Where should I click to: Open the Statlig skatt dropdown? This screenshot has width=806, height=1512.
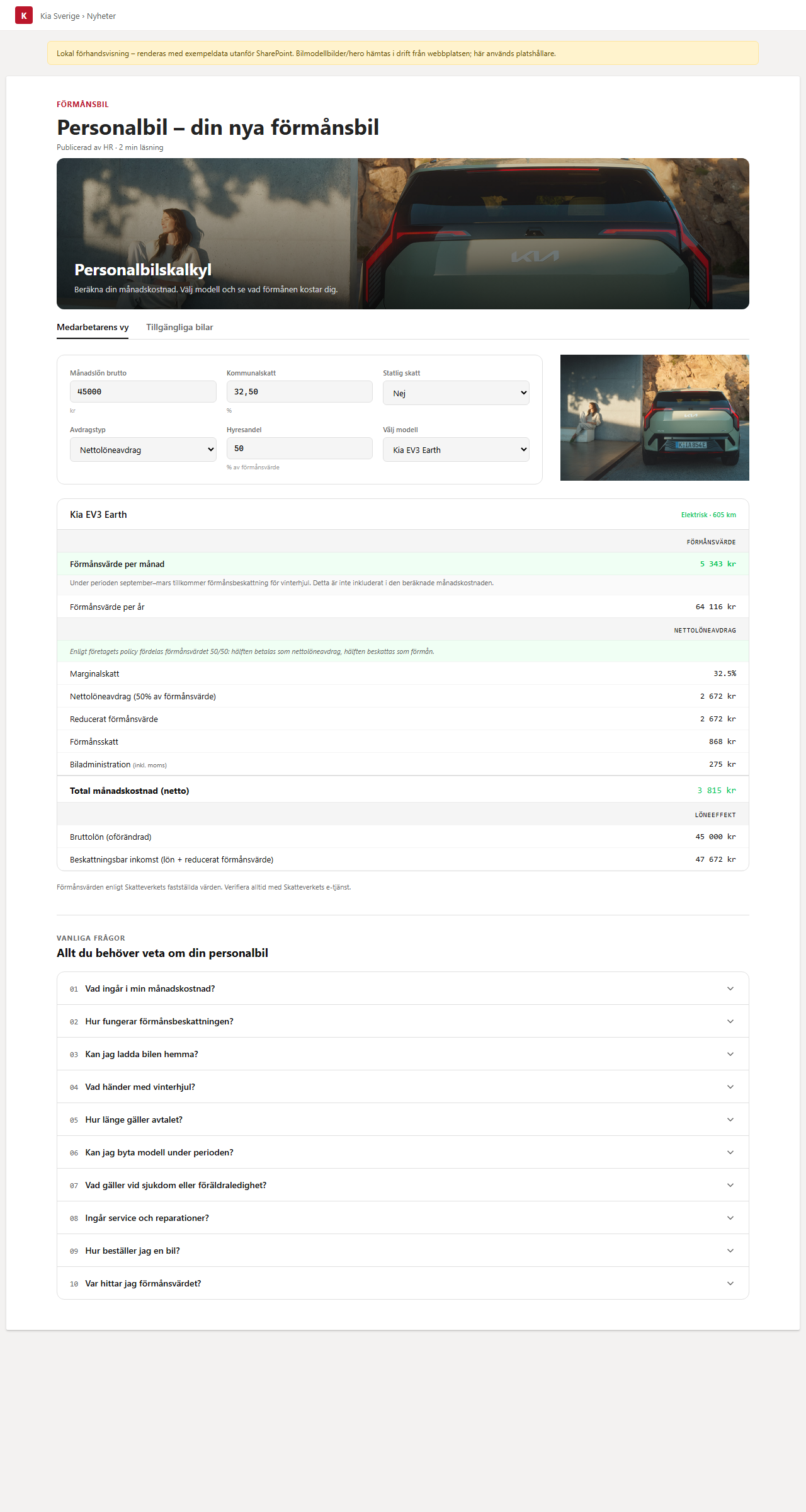pos(456,393)
